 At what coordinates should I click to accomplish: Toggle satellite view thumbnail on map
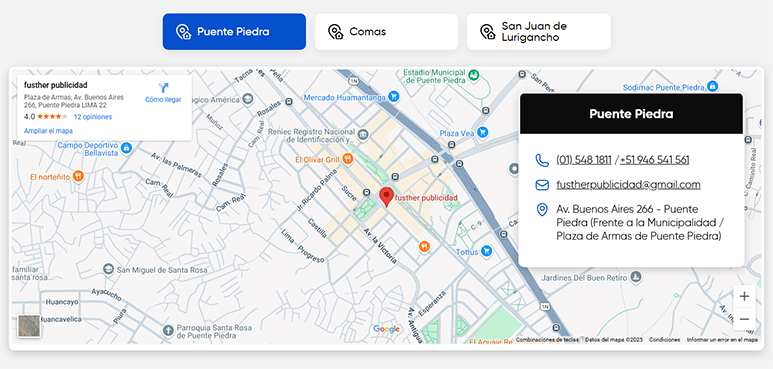click(x=29, y=326)
